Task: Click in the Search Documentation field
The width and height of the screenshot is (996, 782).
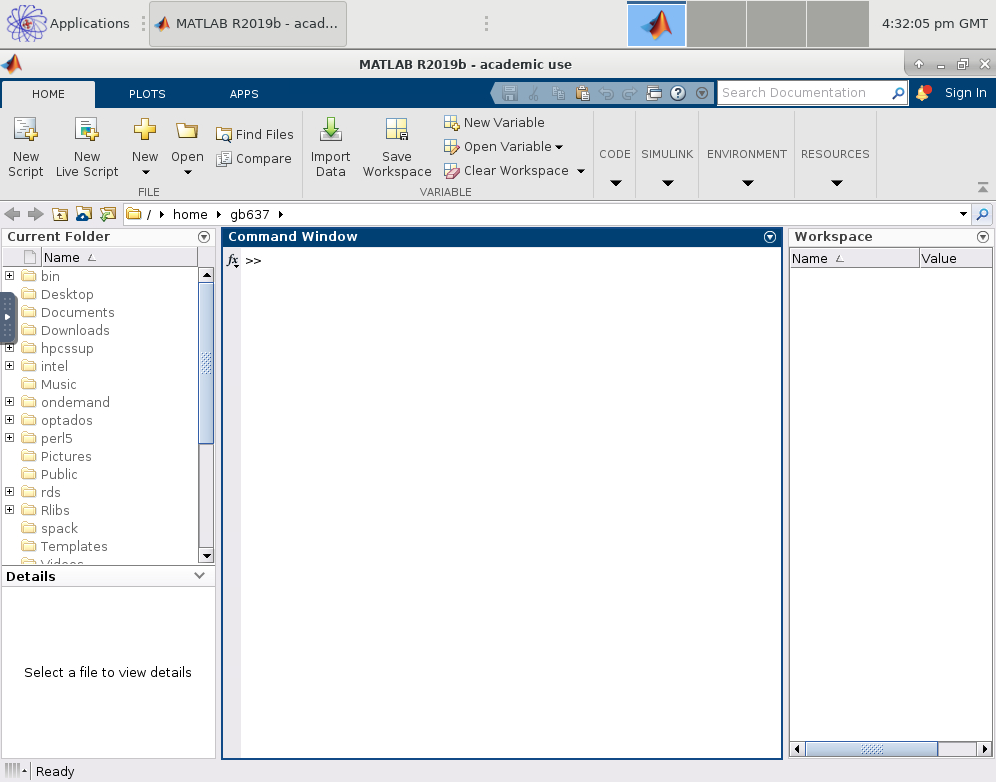Action: coord(800,93)
